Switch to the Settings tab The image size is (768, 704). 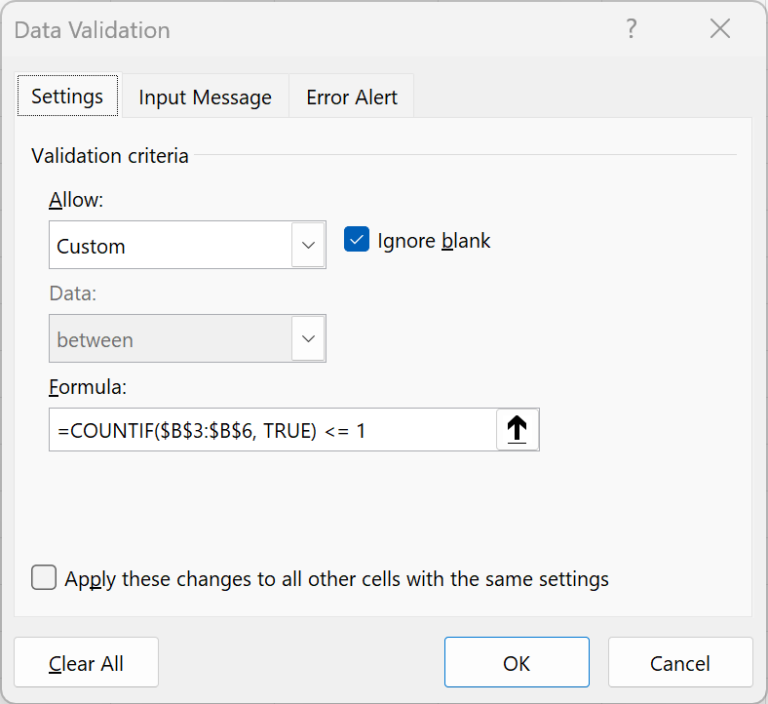pos(67,97)
